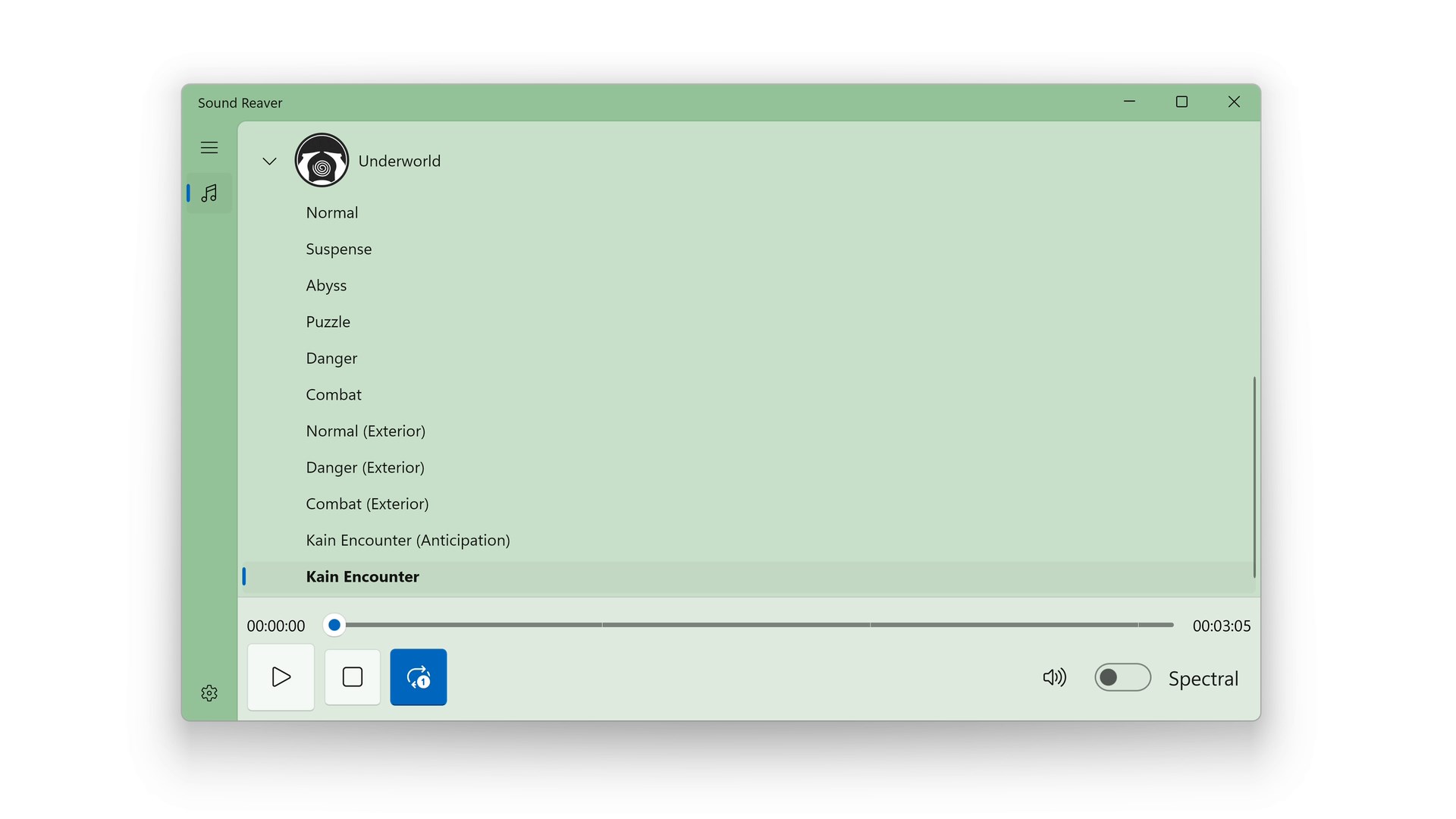Open the hamburger navigation menu

pyautogui.click(x=209, y=148)
